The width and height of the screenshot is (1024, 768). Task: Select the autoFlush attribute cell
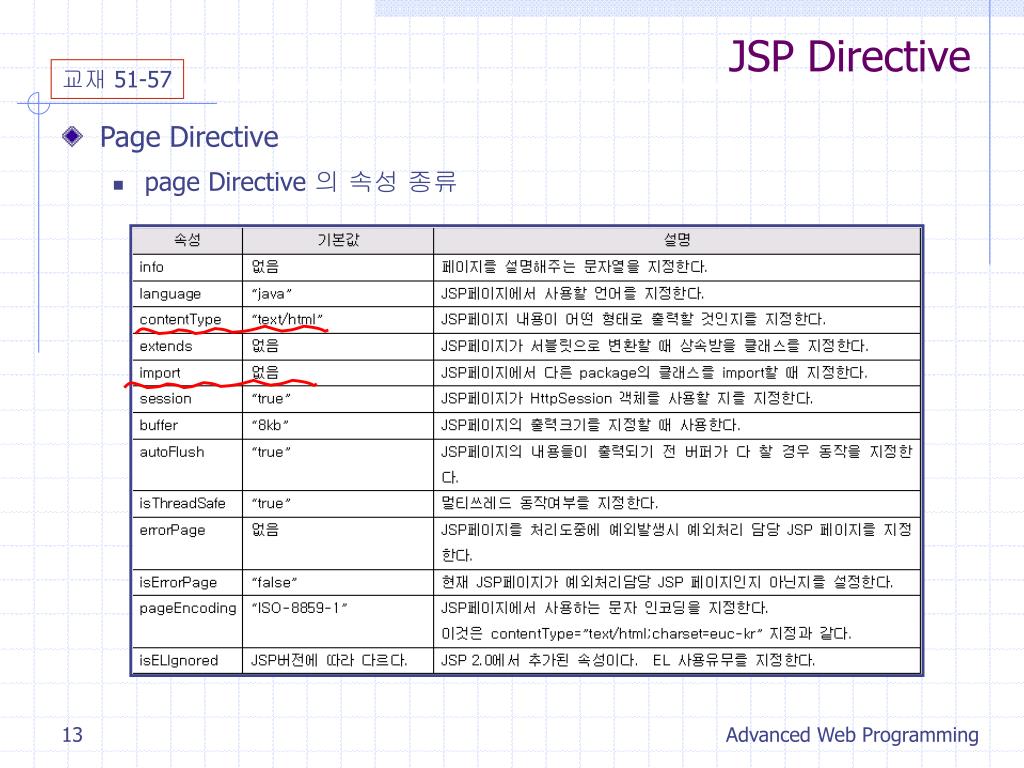click(187, 465)
